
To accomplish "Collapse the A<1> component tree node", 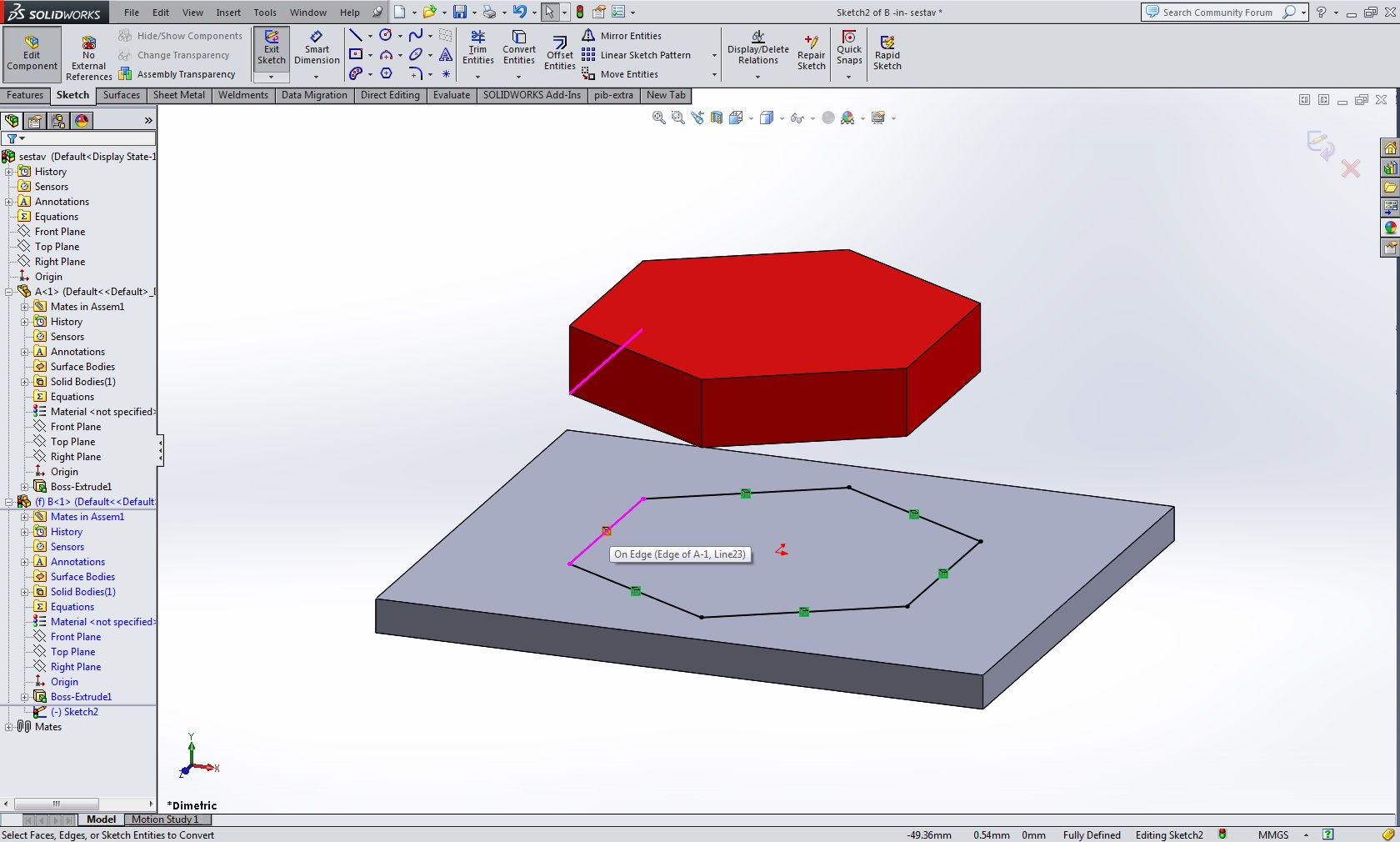I will pyautogui.click(x=9, y=292).
